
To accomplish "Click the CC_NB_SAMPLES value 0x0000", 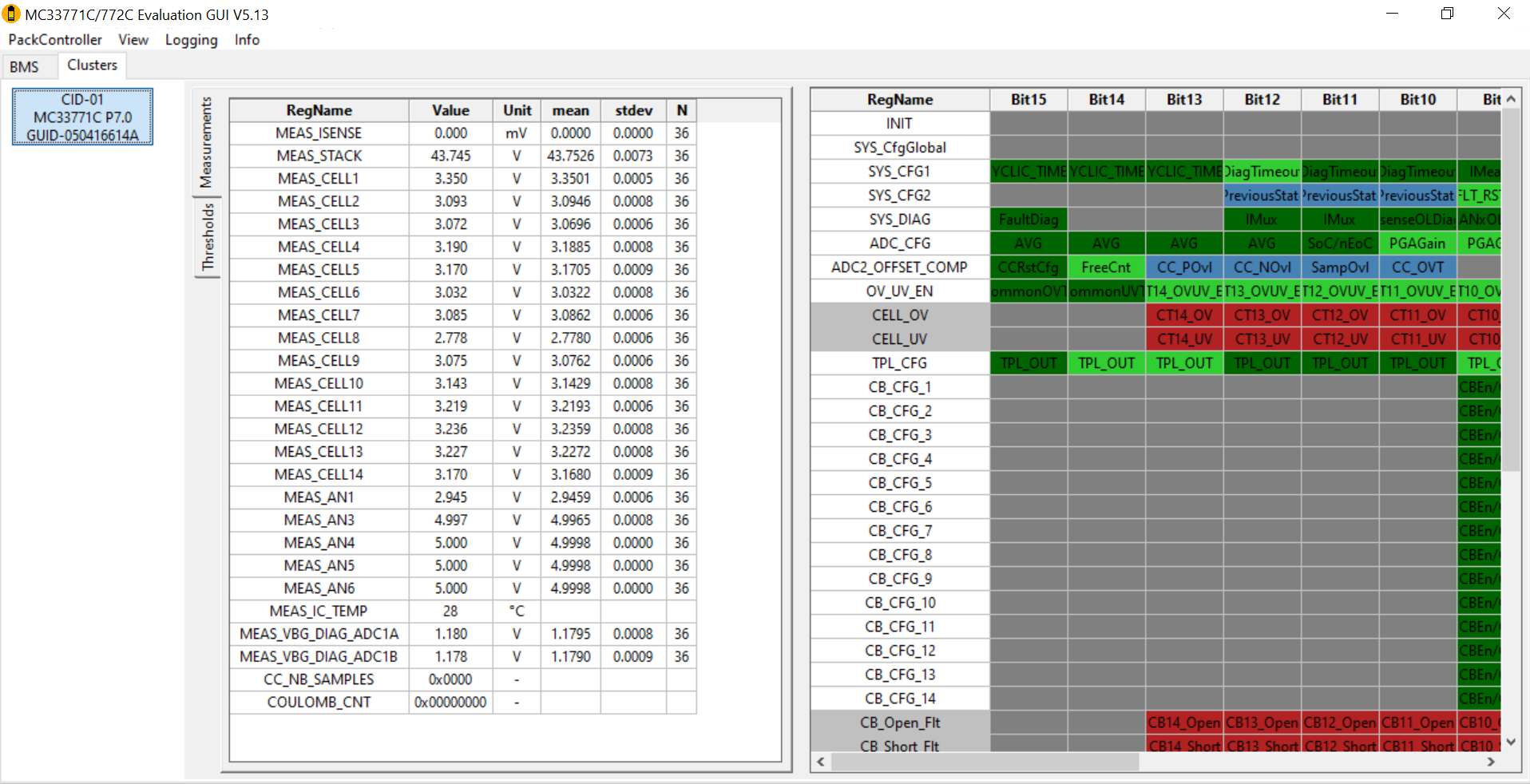I will pos(450,679).
